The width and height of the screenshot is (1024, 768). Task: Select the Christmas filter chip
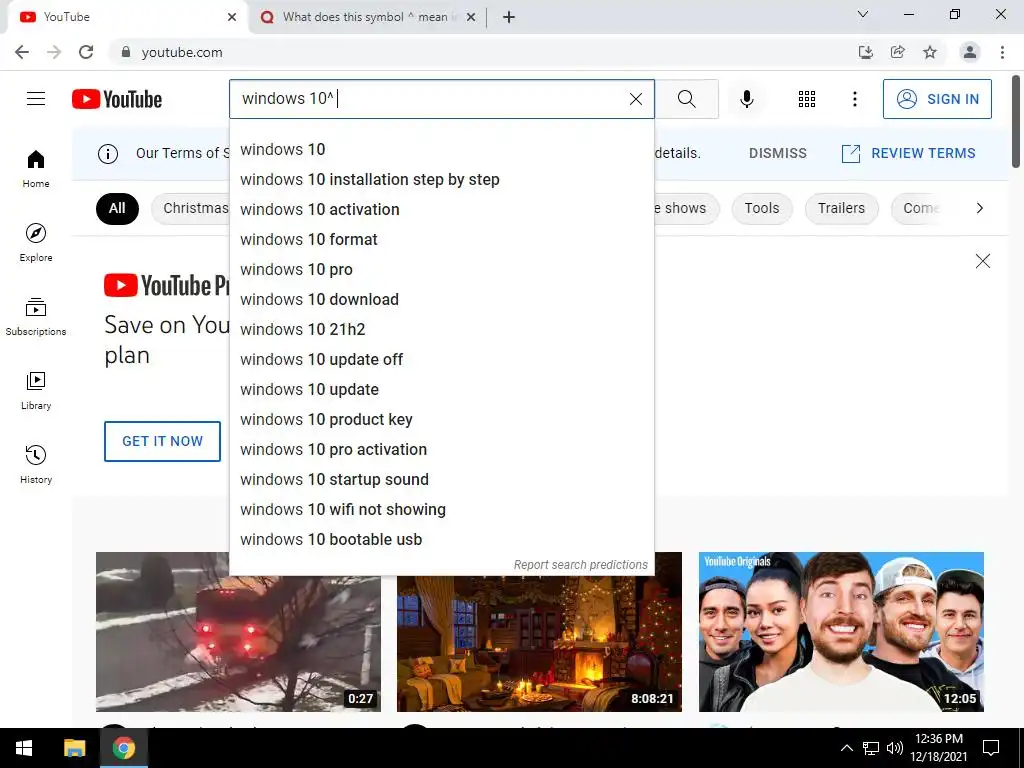[191, 208]
